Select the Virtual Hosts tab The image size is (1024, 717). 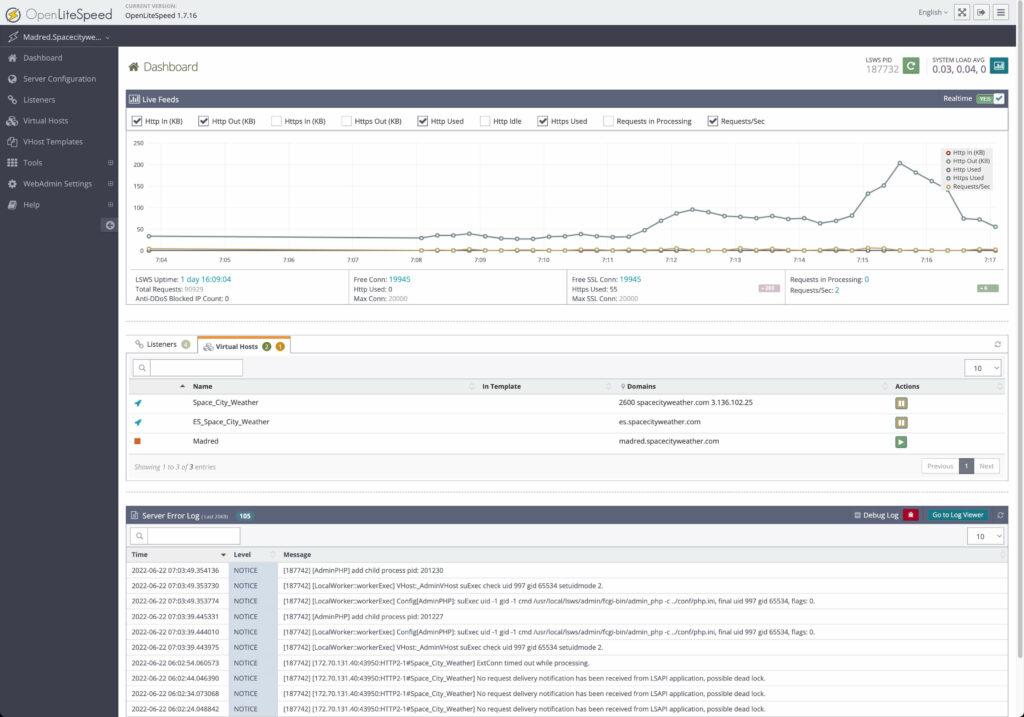click(x=244, y=346)
